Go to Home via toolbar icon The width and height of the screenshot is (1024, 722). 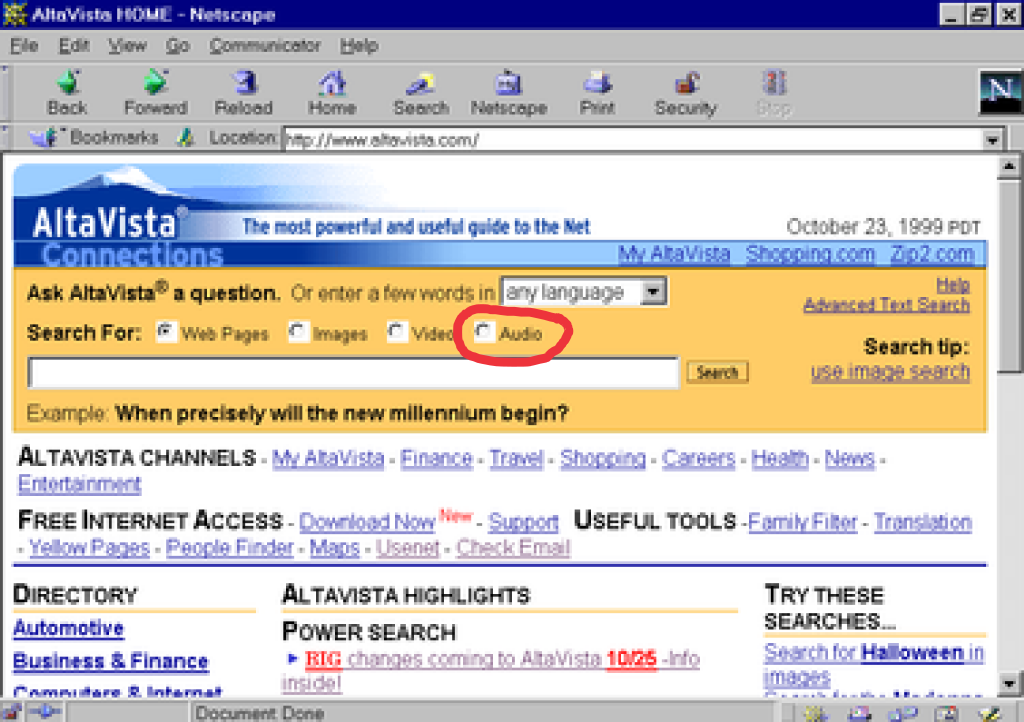[x=332, y=93]
